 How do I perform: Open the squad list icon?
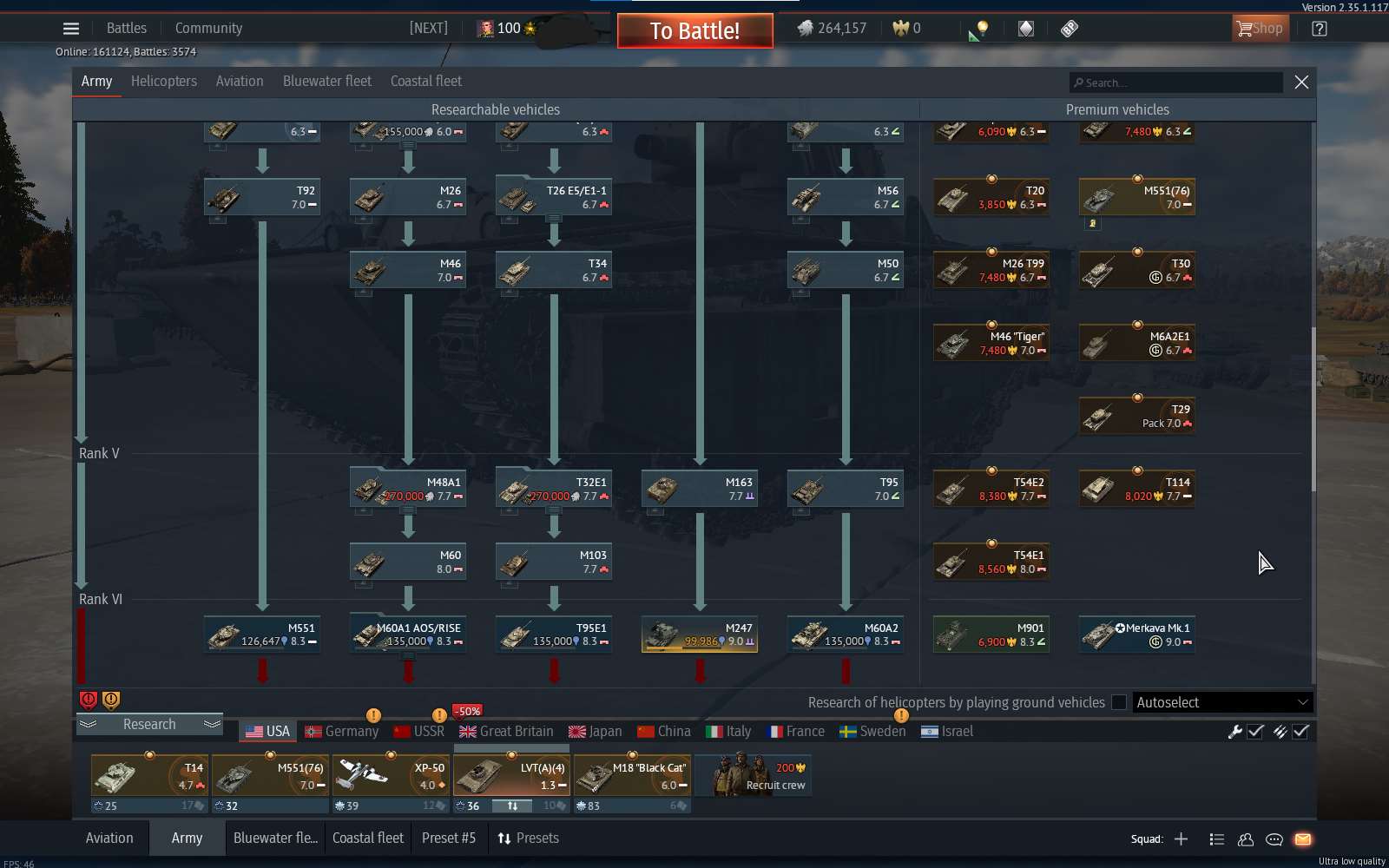point(1217,839)
